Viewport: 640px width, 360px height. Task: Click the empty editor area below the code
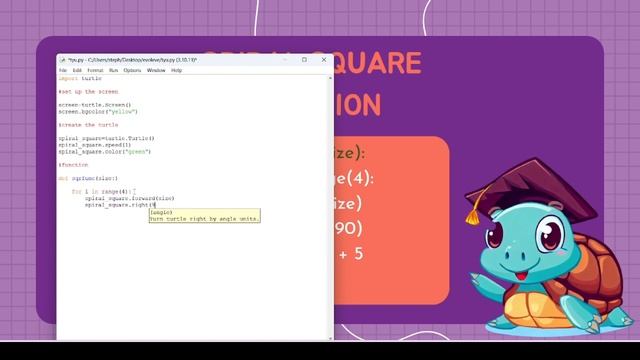(192, 282)
